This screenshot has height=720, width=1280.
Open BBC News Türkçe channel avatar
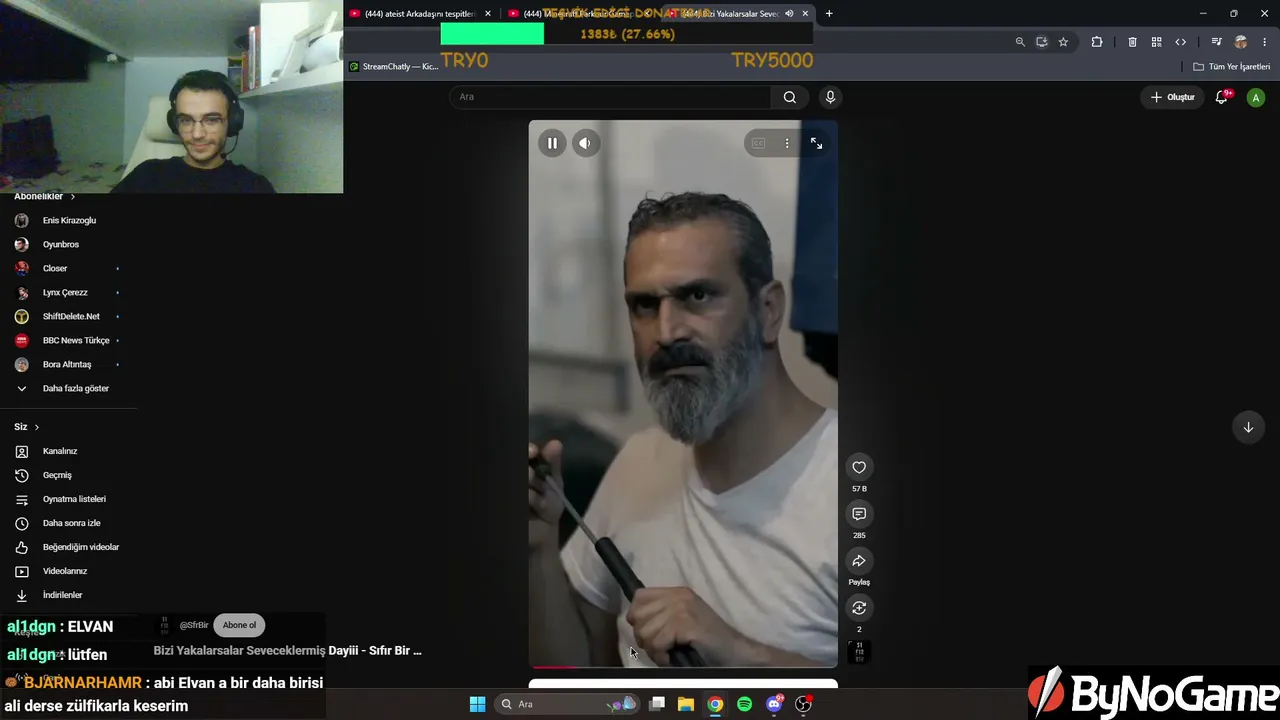click(x=22, y=340)
